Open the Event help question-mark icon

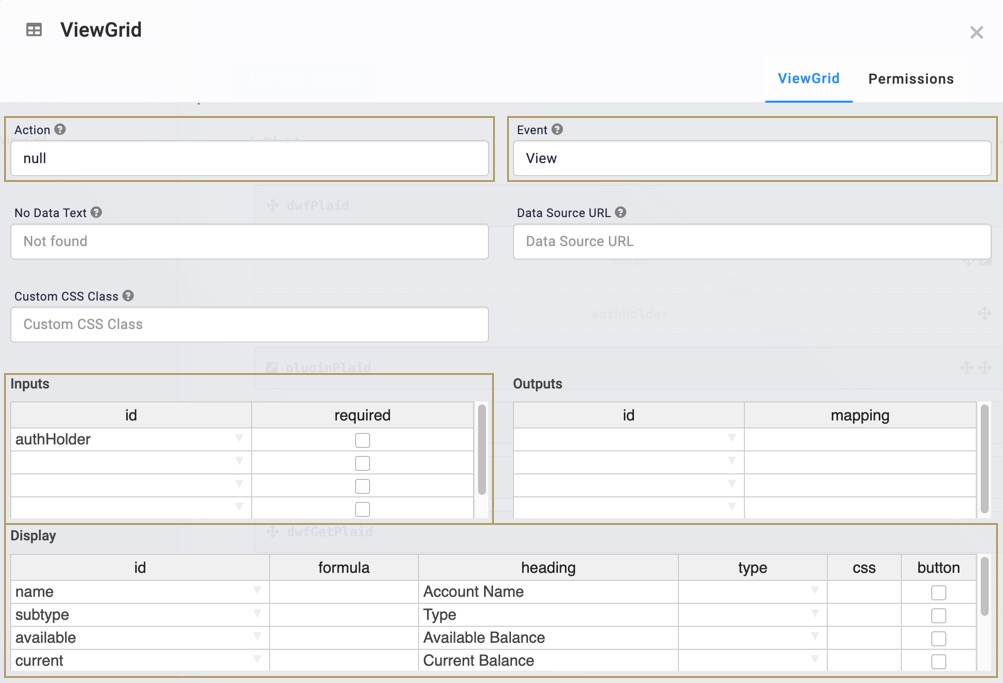point(557,129)
